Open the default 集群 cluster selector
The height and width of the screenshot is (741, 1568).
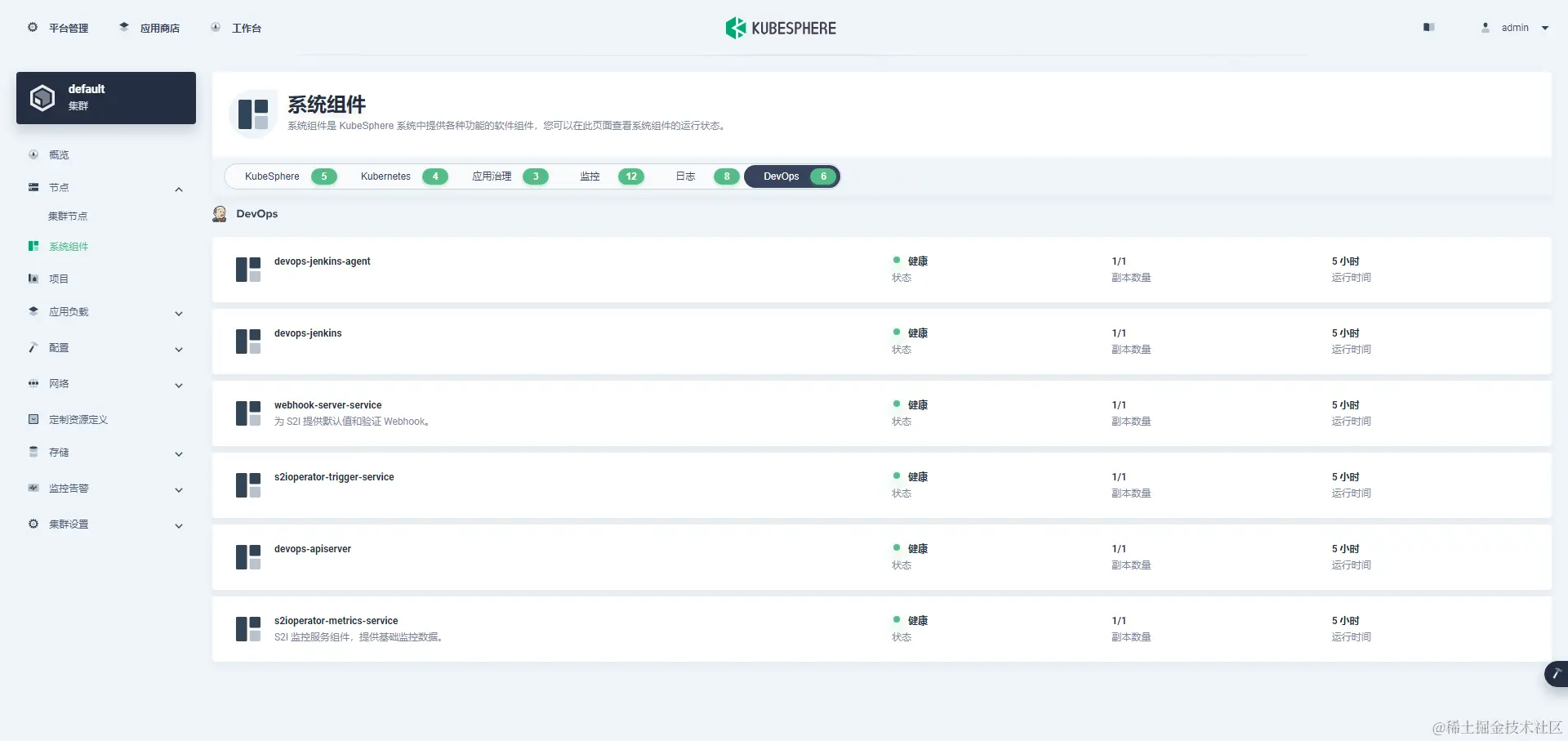point(106,98)
